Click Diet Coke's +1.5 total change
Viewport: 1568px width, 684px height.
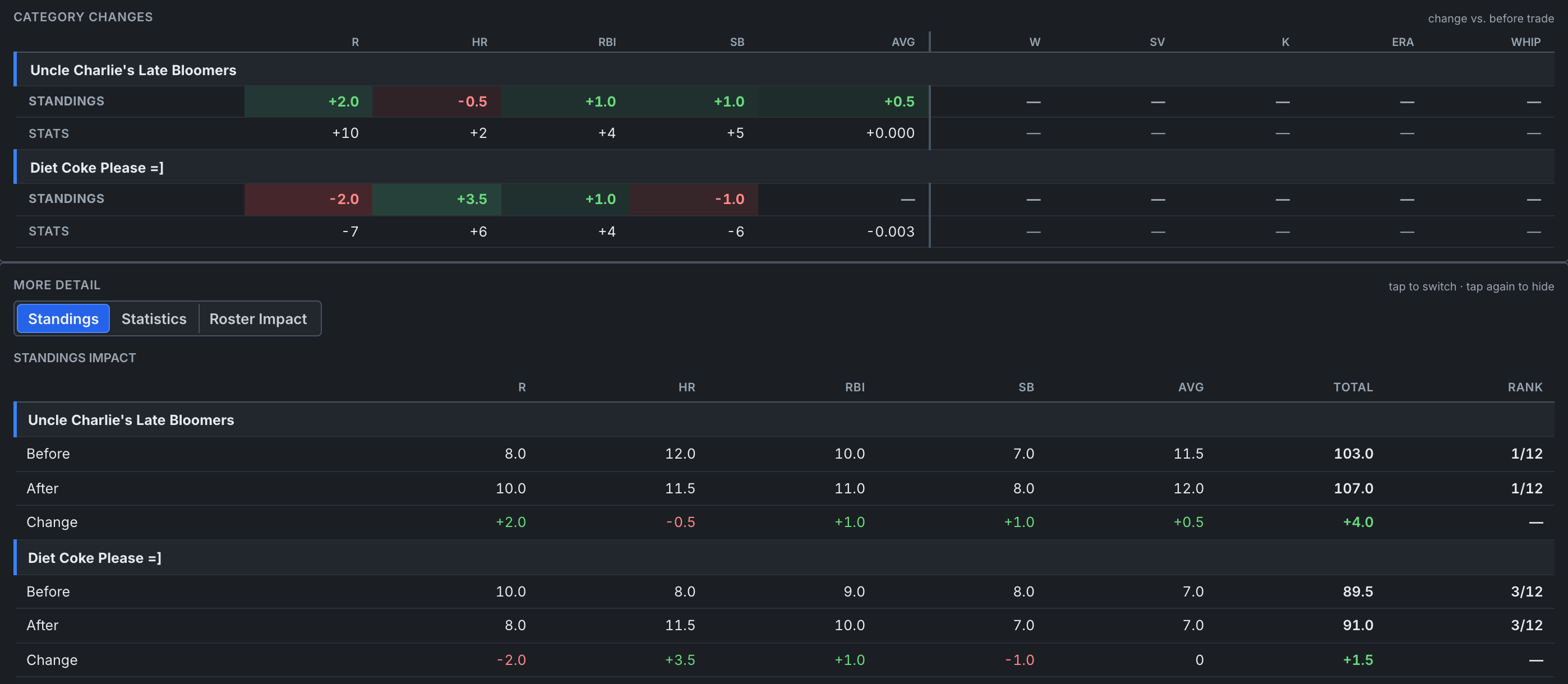(1358, 660)
